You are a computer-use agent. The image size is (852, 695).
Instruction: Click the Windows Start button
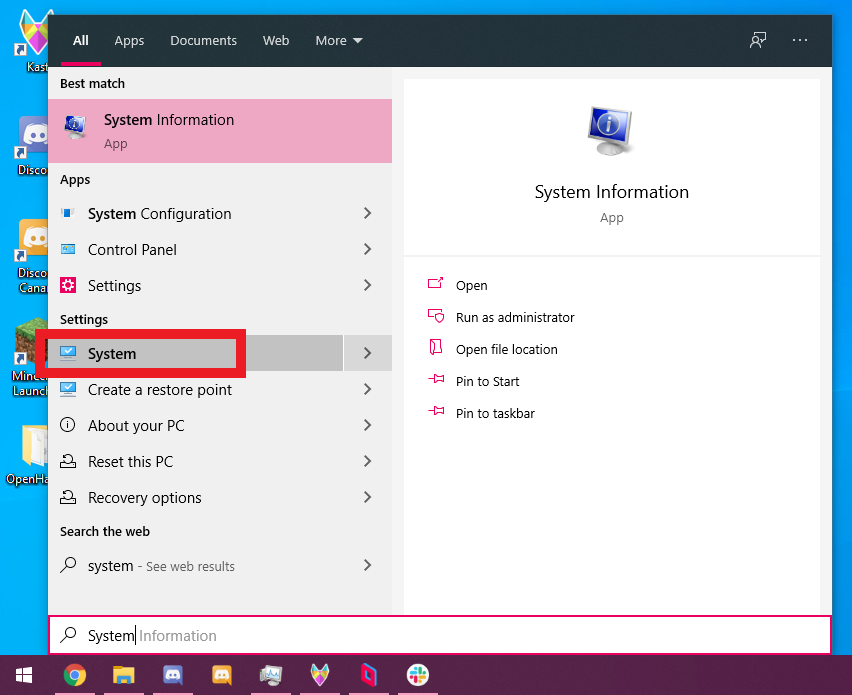click(24, 676)
